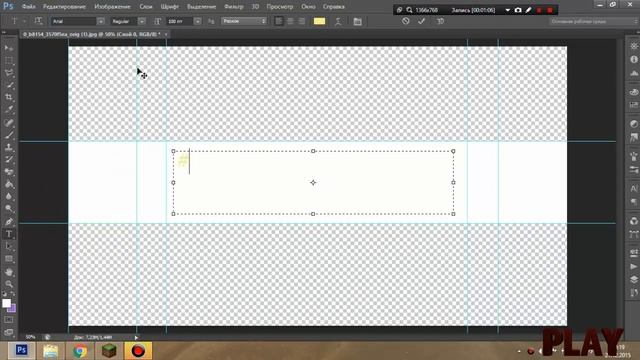Open the anti-aliasing method dropdown

coord(244,21)
